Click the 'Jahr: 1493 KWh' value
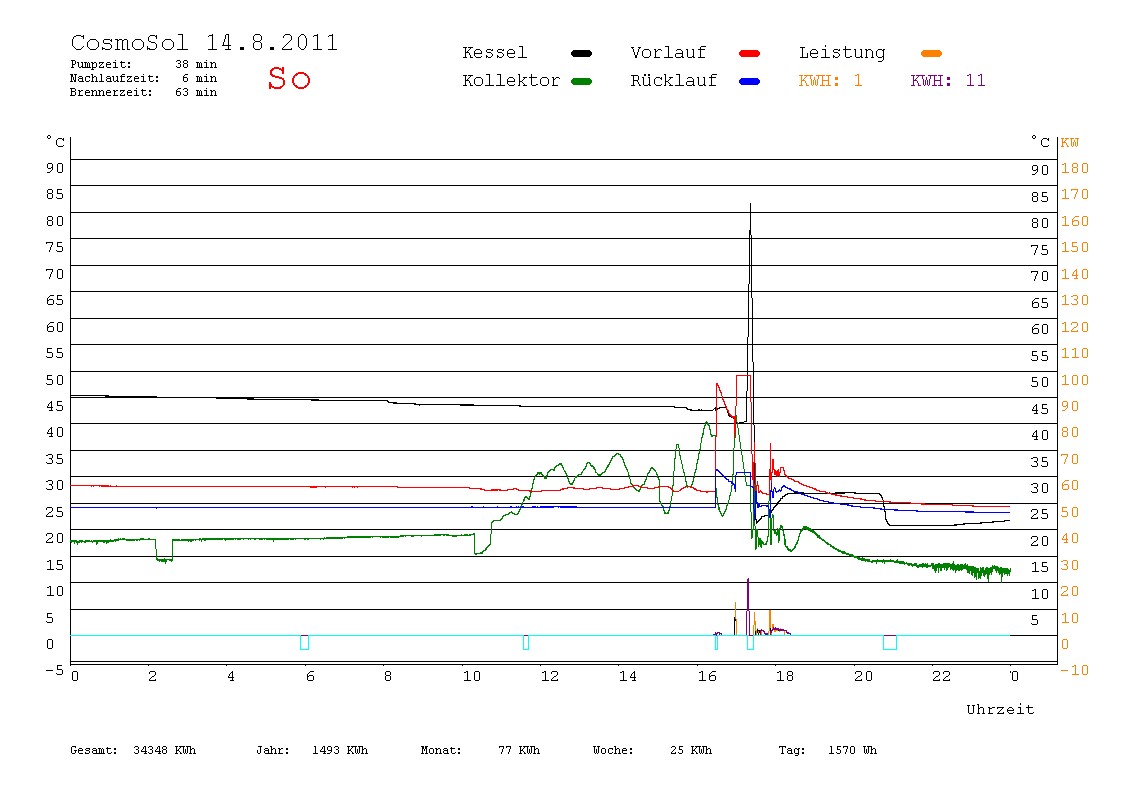Viewport: 1148px width, 812px height. (312, 750)
